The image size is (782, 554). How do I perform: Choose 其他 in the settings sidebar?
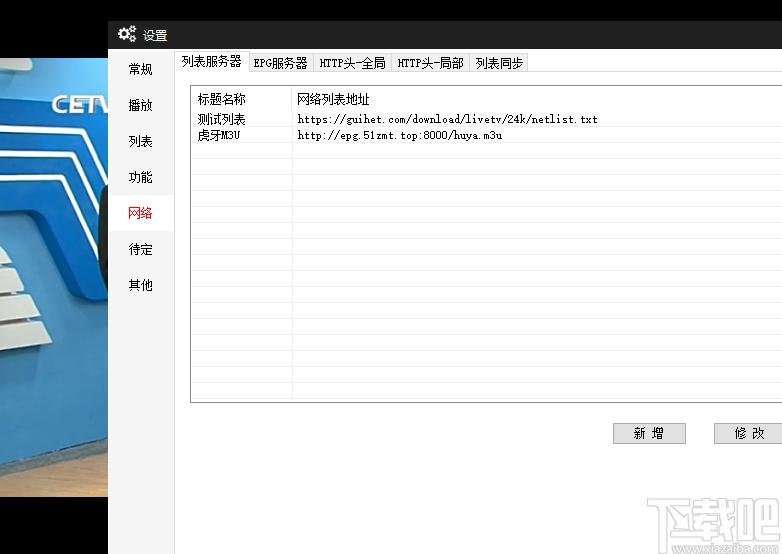(x=141, y=286)
